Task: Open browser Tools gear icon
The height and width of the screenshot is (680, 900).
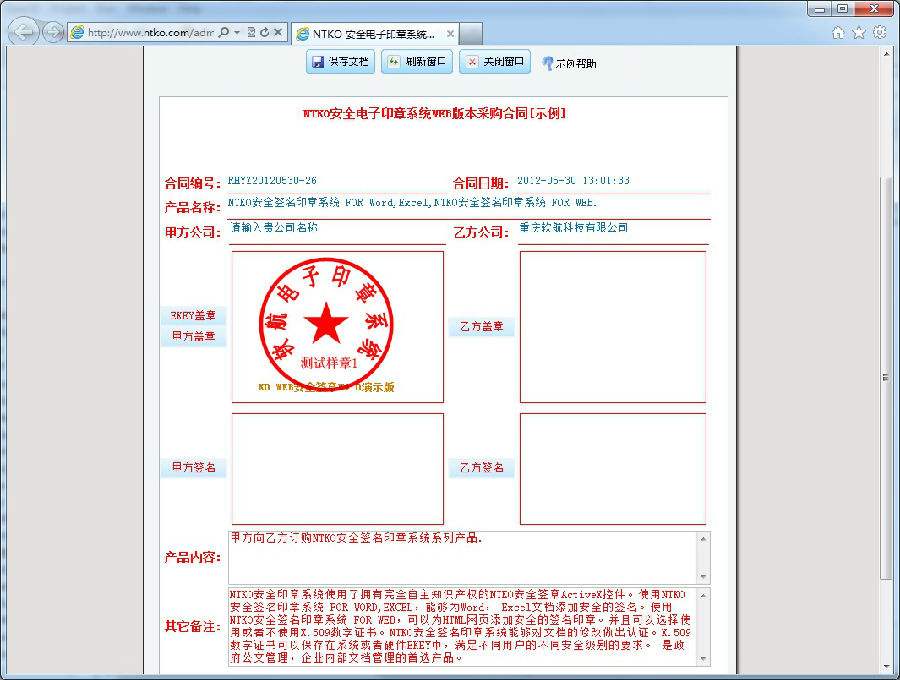Action: click(x=879, y=33)
